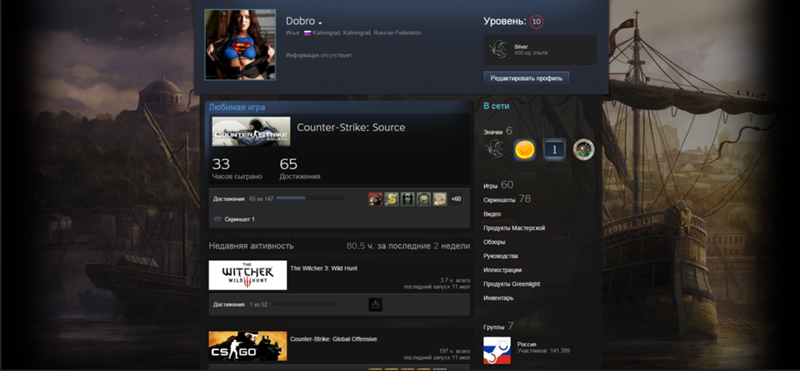Open the Скриншоты 78 link
Viewport: 800px width, 371px height.
tap(507, 199)
